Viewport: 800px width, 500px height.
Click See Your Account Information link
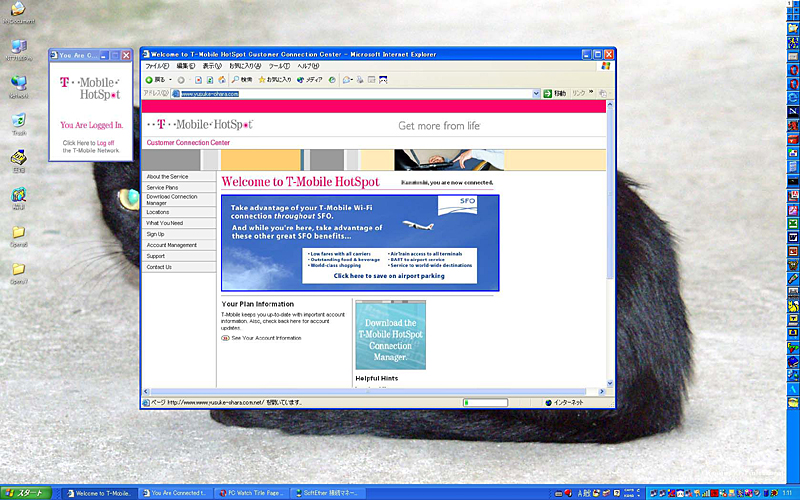click(x=265, y=338)
